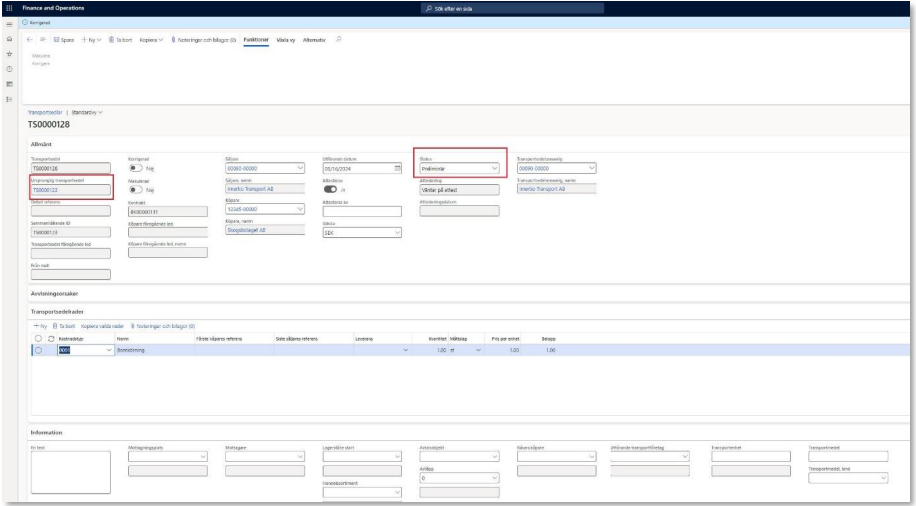Open the Status dropdown showing Preliminär
916x506 pixels.
click(495, 169)
